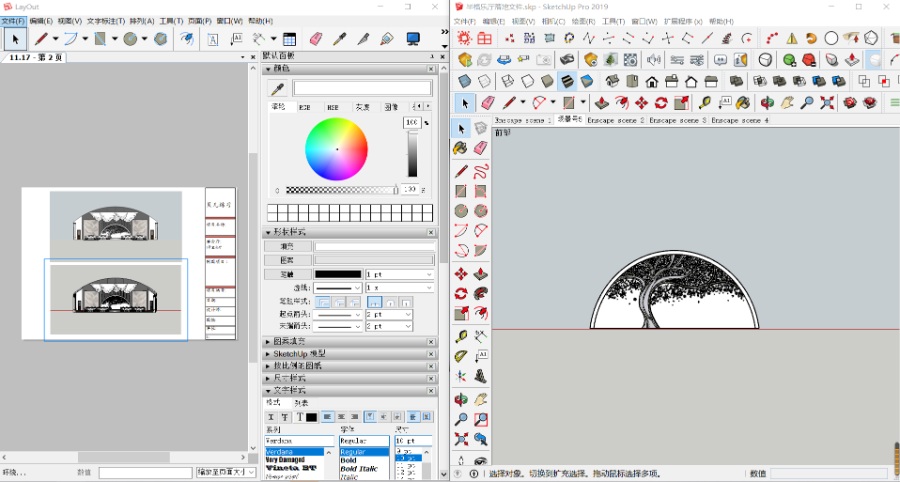The height and width of the screenshot is (482, 900).
Task: Select Paint Bucket in SketchUp left toolbar
Action: tap(461, 148)
